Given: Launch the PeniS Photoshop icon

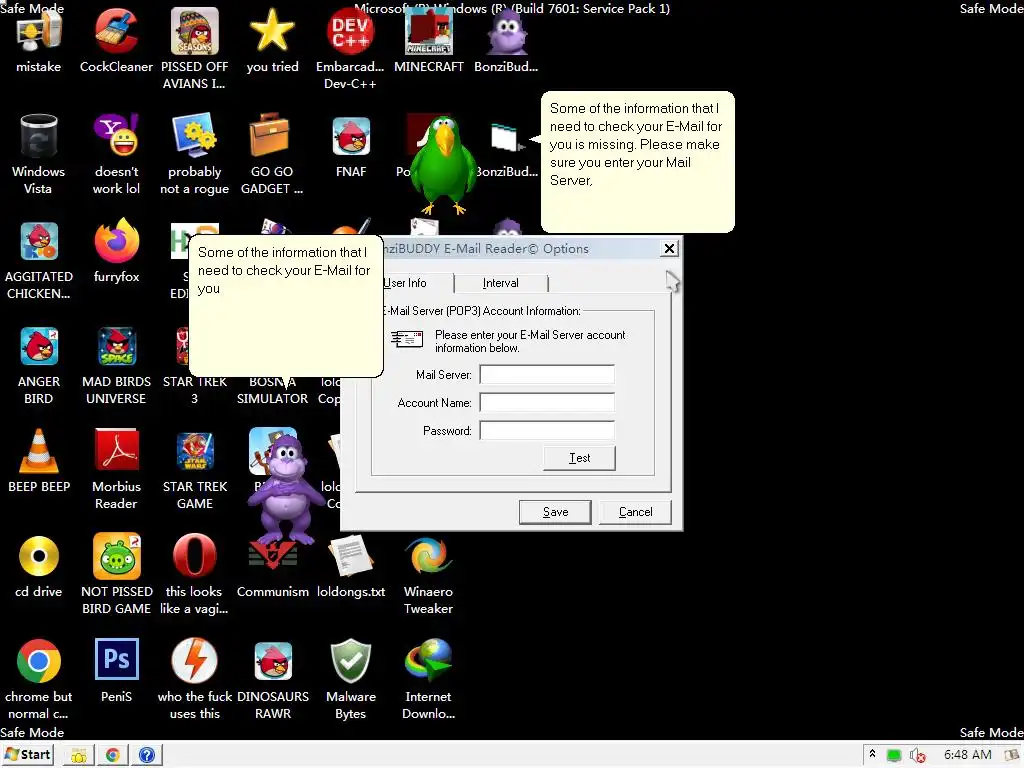Looking at the screenshot, I should point(116,660).
